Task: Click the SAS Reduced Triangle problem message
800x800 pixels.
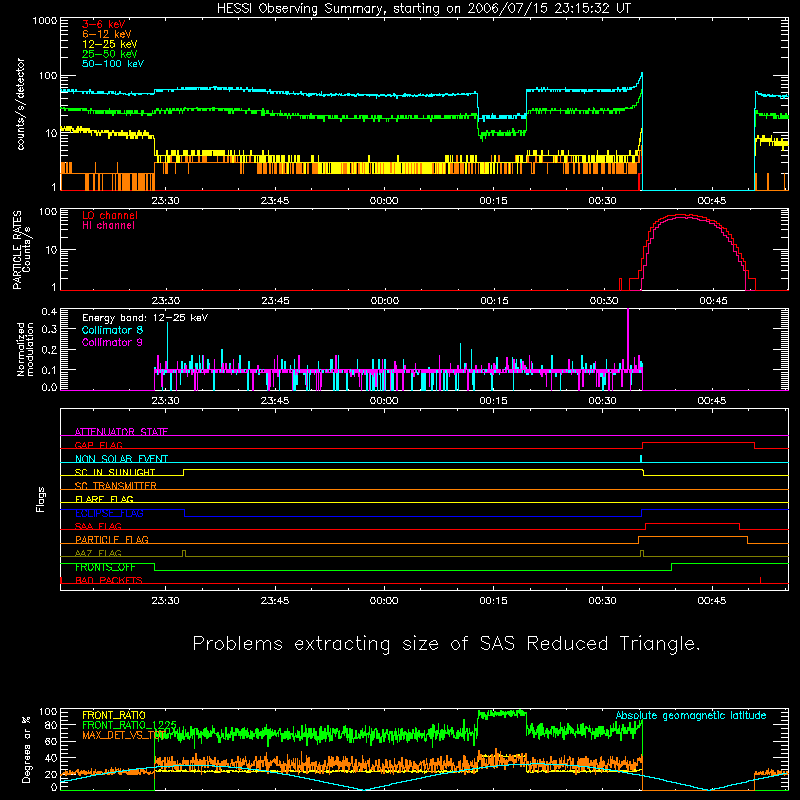Action: (446, 644)
